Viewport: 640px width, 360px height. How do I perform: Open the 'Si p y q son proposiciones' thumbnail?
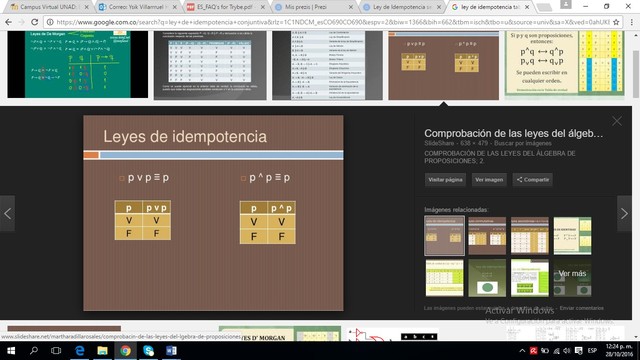pyautogui.click(x=564, y=64)
